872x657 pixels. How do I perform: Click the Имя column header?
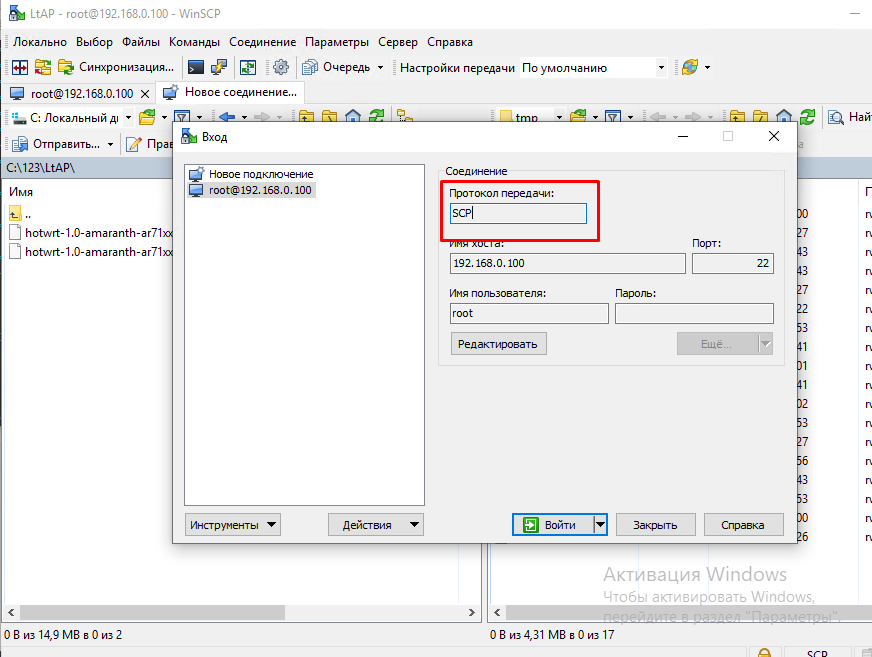tap(21, 192)
